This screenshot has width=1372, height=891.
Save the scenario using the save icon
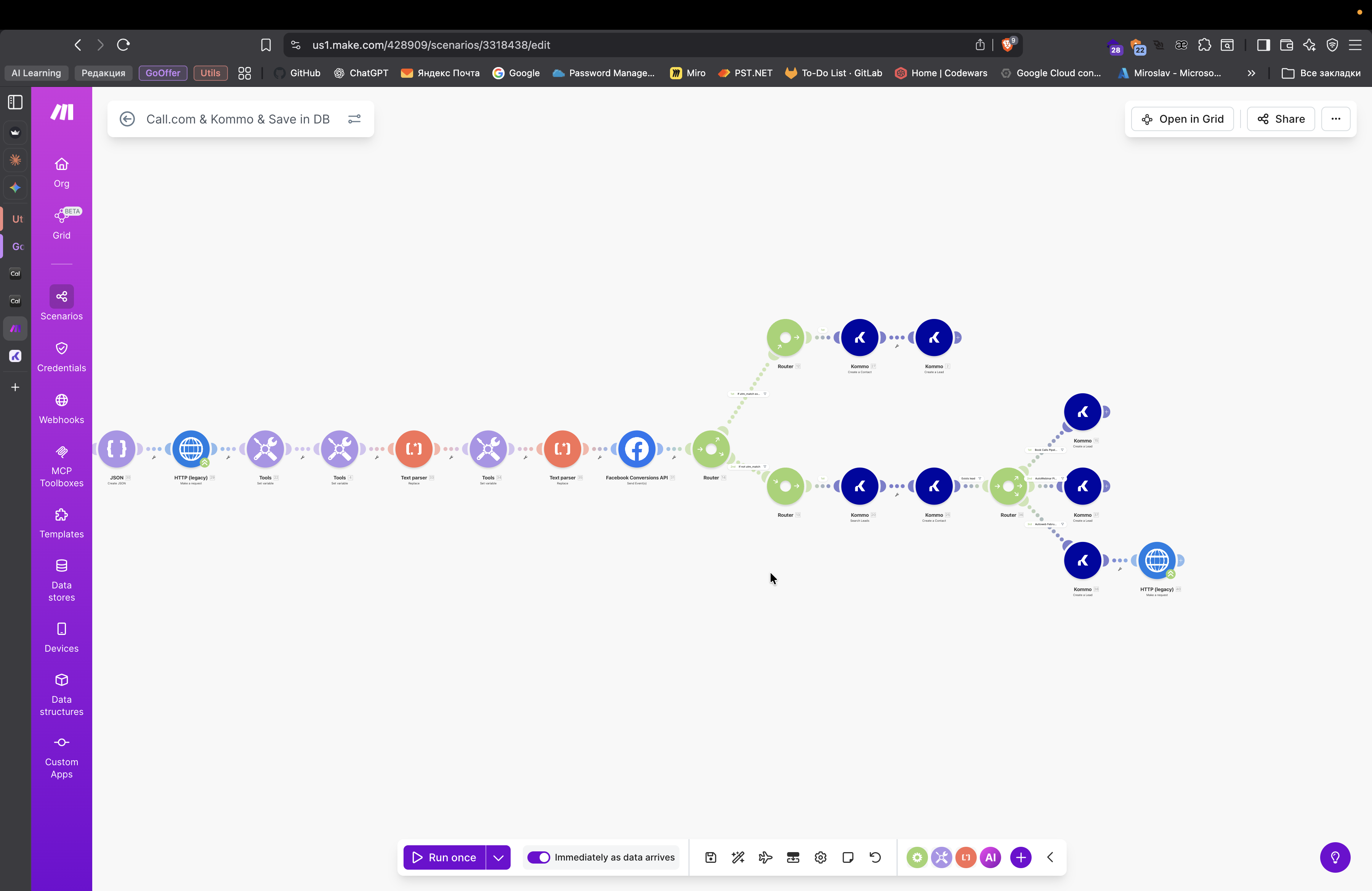click(710, 857)
